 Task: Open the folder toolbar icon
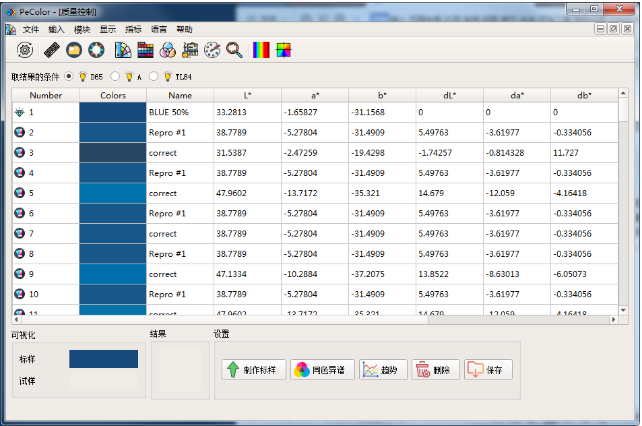coord(74,50)
